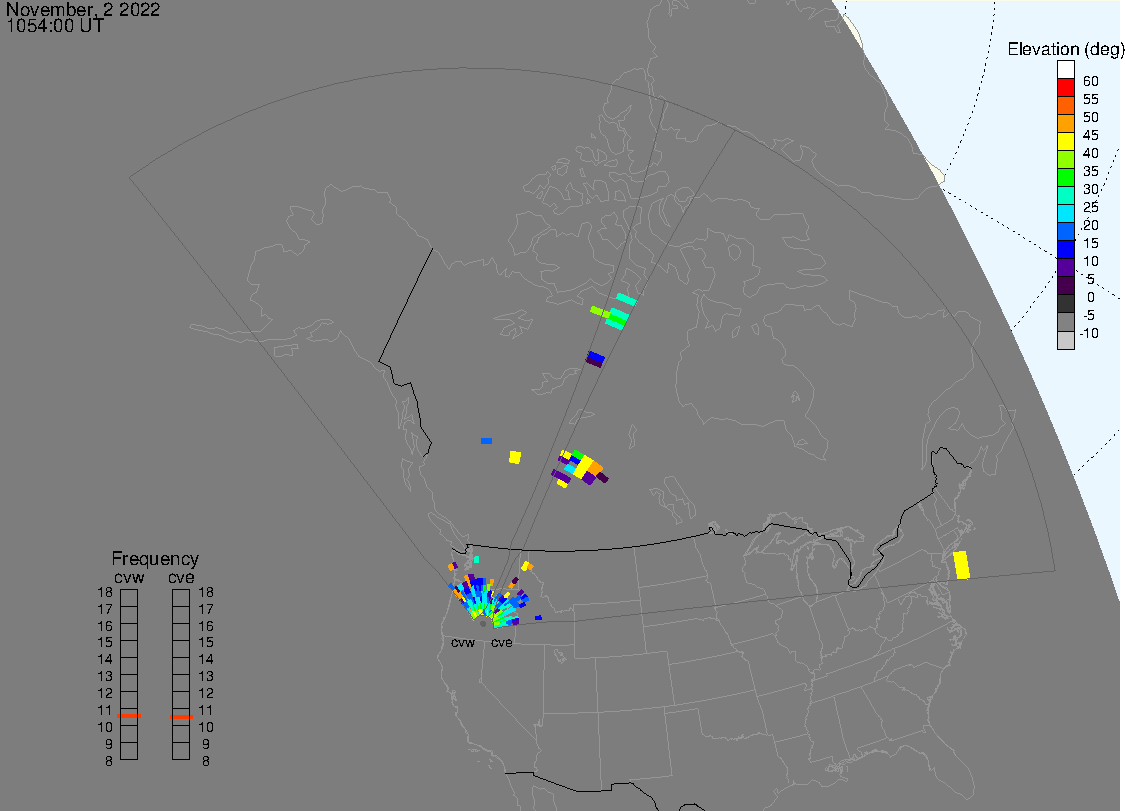
Task: Click the 'November, 2 2022' date text
Action: click(83, 9)
